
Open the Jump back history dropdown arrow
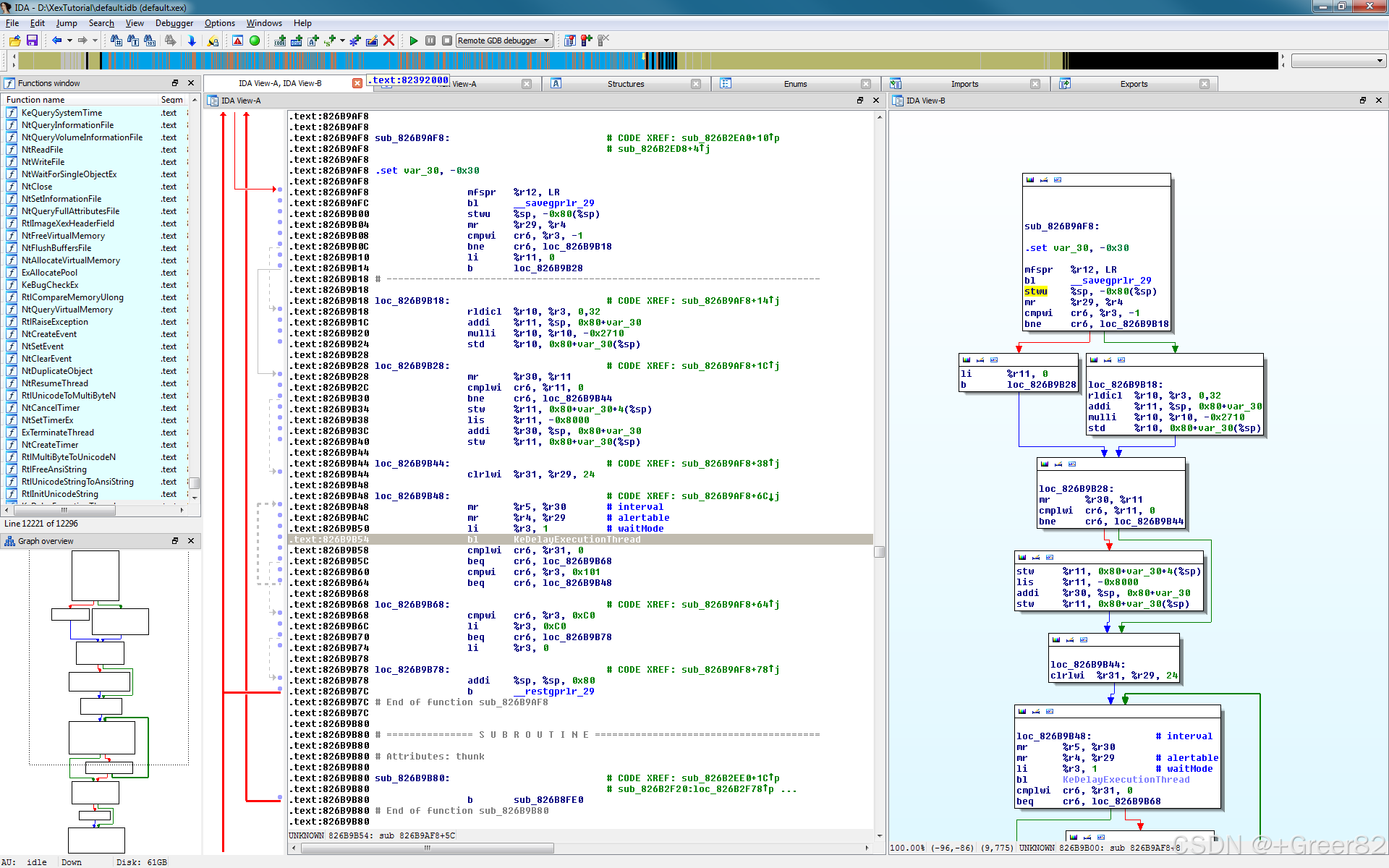click(69, 41)
